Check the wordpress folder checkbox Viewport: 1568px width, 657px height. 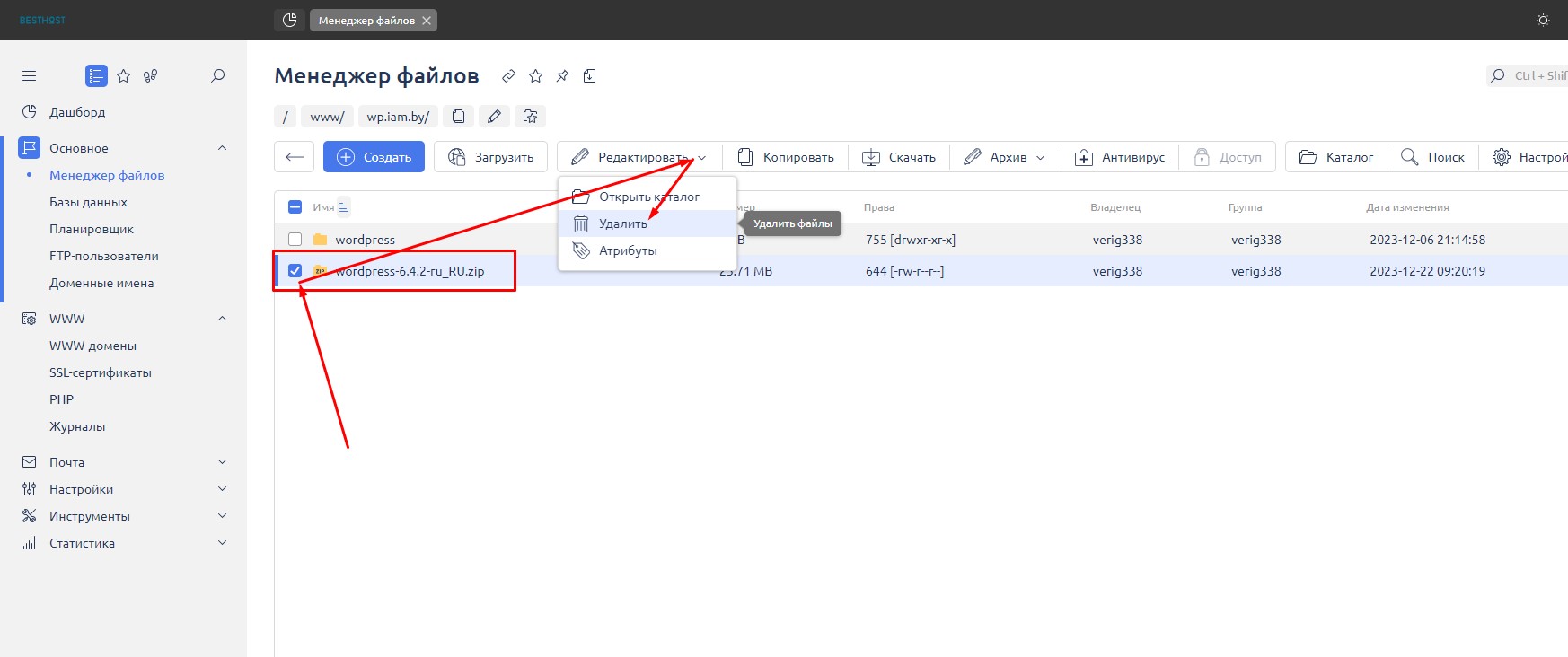pyautogui.click(x=295, y=240)
